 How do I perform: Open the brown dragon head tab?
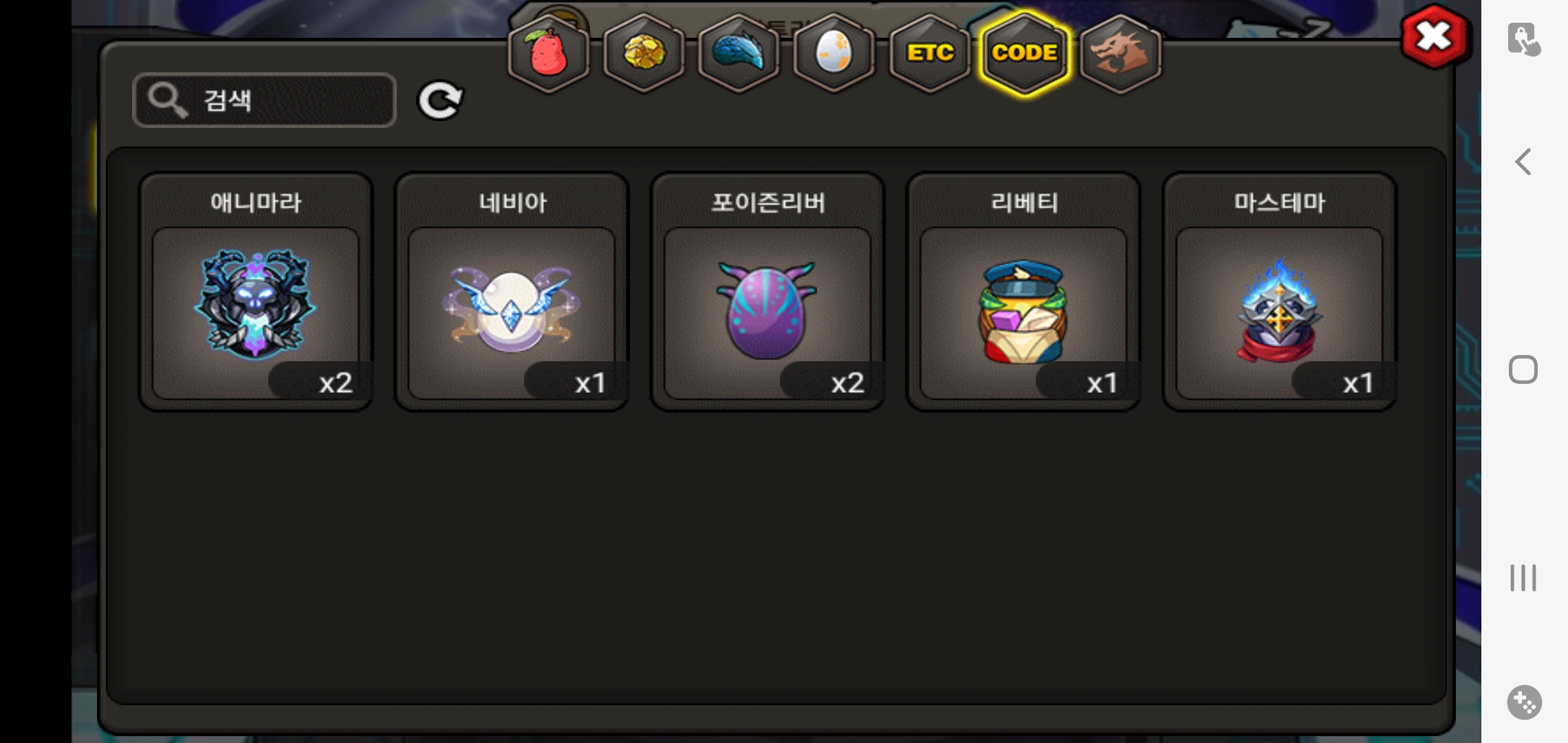pos(1120,53)
